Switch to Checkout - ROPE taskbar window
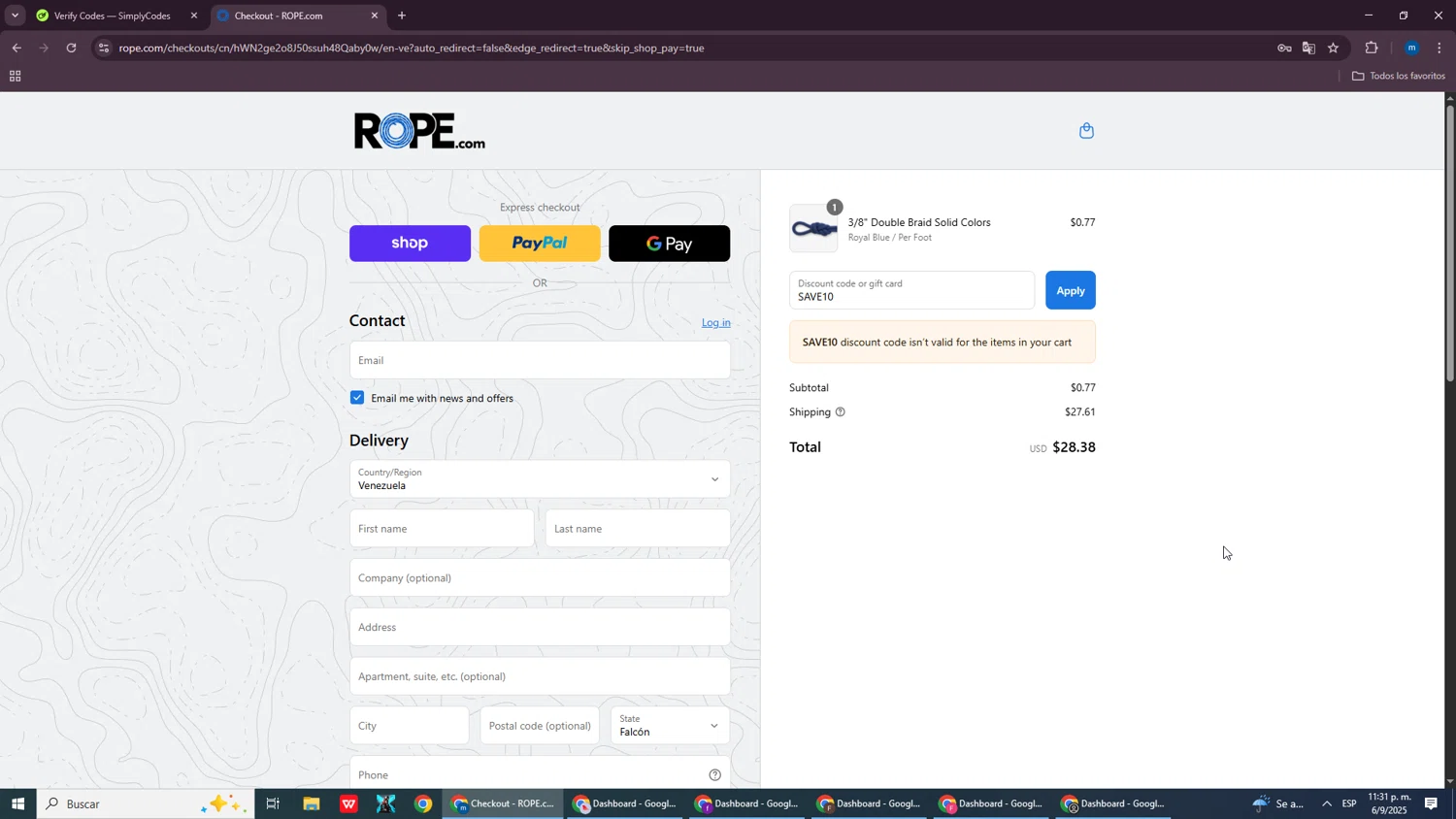Viewport: 1456px width, 819px height. coord(504,803)
